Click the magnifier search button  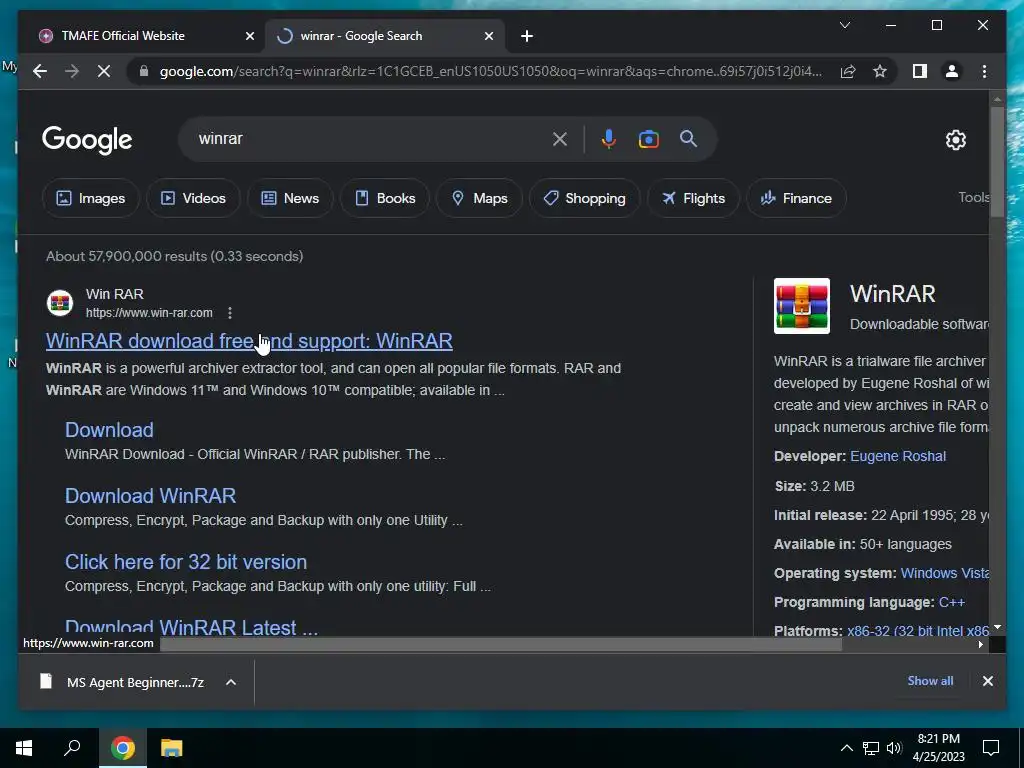pyautogui.click(x=688, y=139)
